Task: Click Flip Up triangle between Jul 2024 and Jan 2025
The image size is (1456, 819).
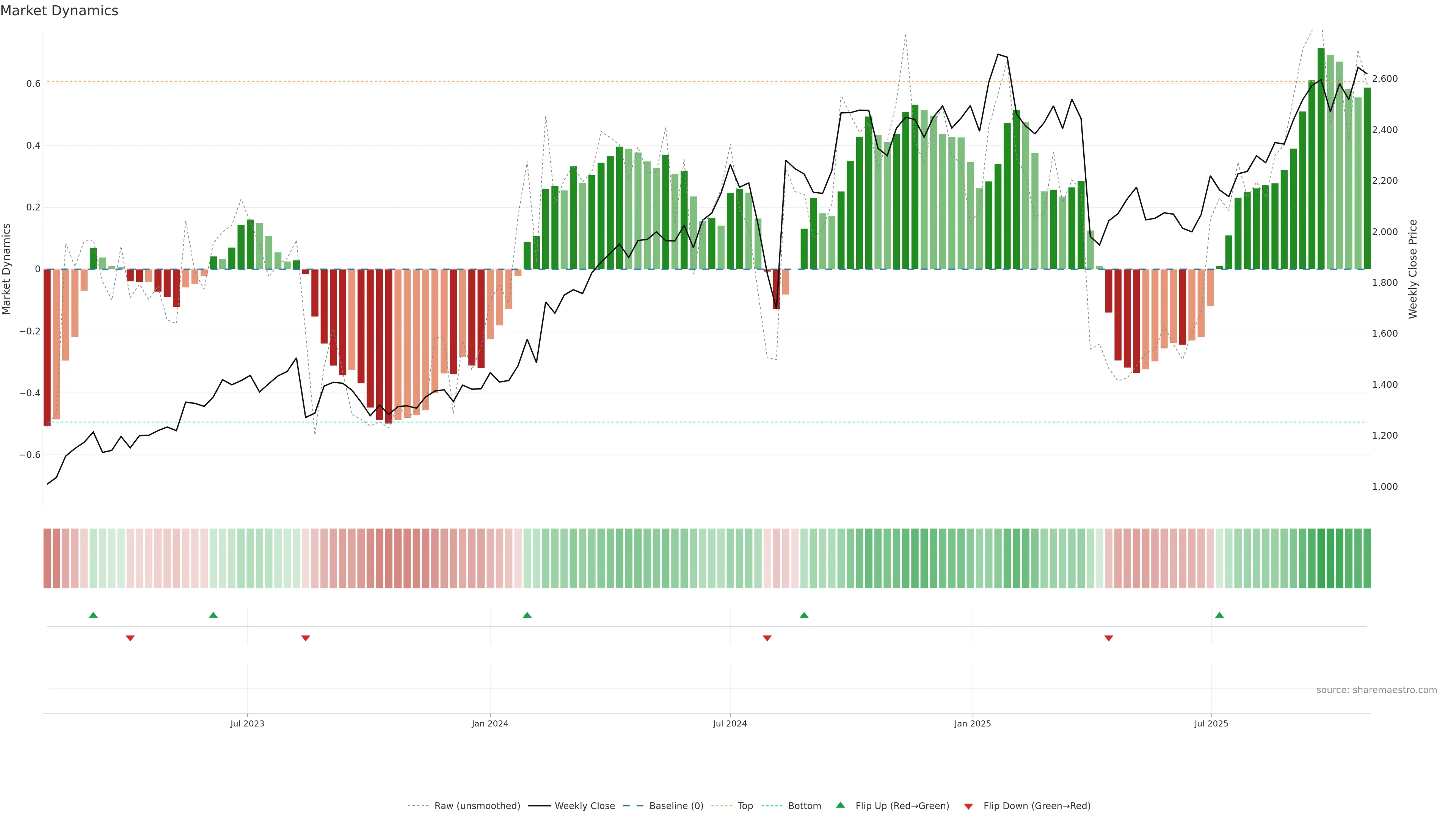Action: [804, 615]
